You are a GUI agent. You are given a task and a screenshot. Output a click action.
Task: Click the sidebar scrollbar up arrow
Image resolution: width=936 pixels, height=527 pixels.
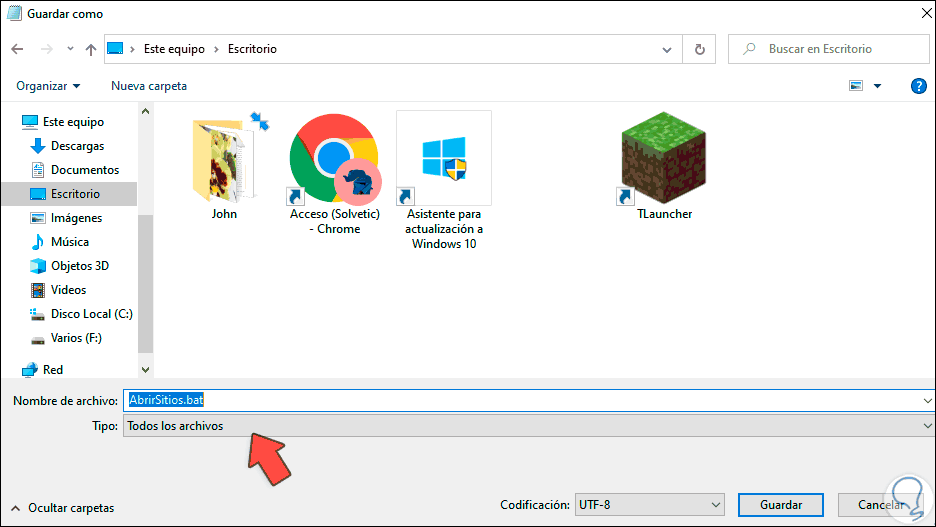pyautogui.click(x=145, y=112)
